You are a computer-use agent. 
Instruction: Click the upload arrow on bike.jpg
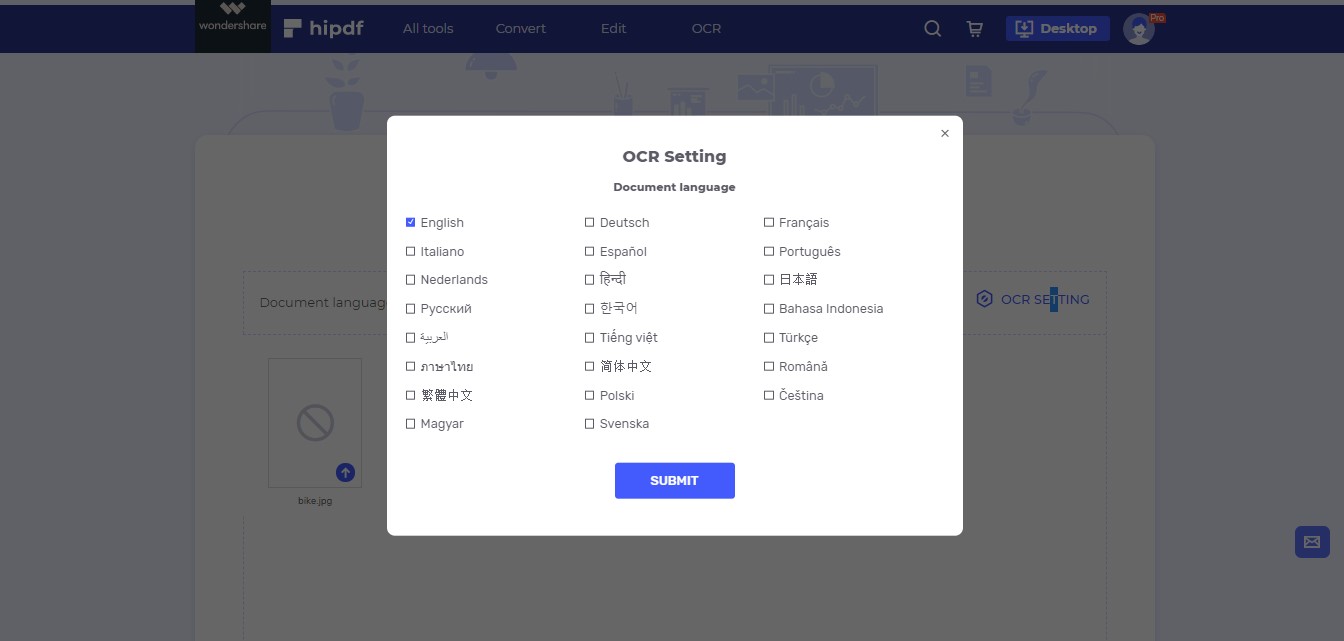point(345,472)
